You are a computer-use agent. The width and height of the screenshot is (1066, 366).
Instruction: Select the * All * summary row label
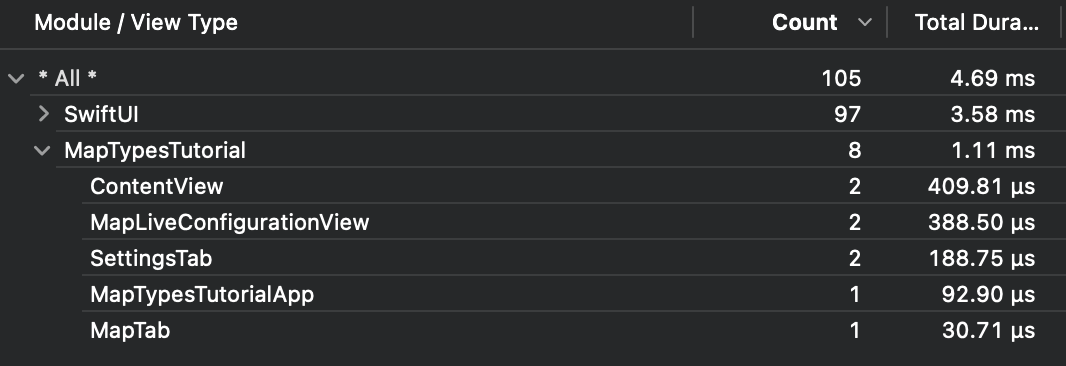tap(67, 78)
